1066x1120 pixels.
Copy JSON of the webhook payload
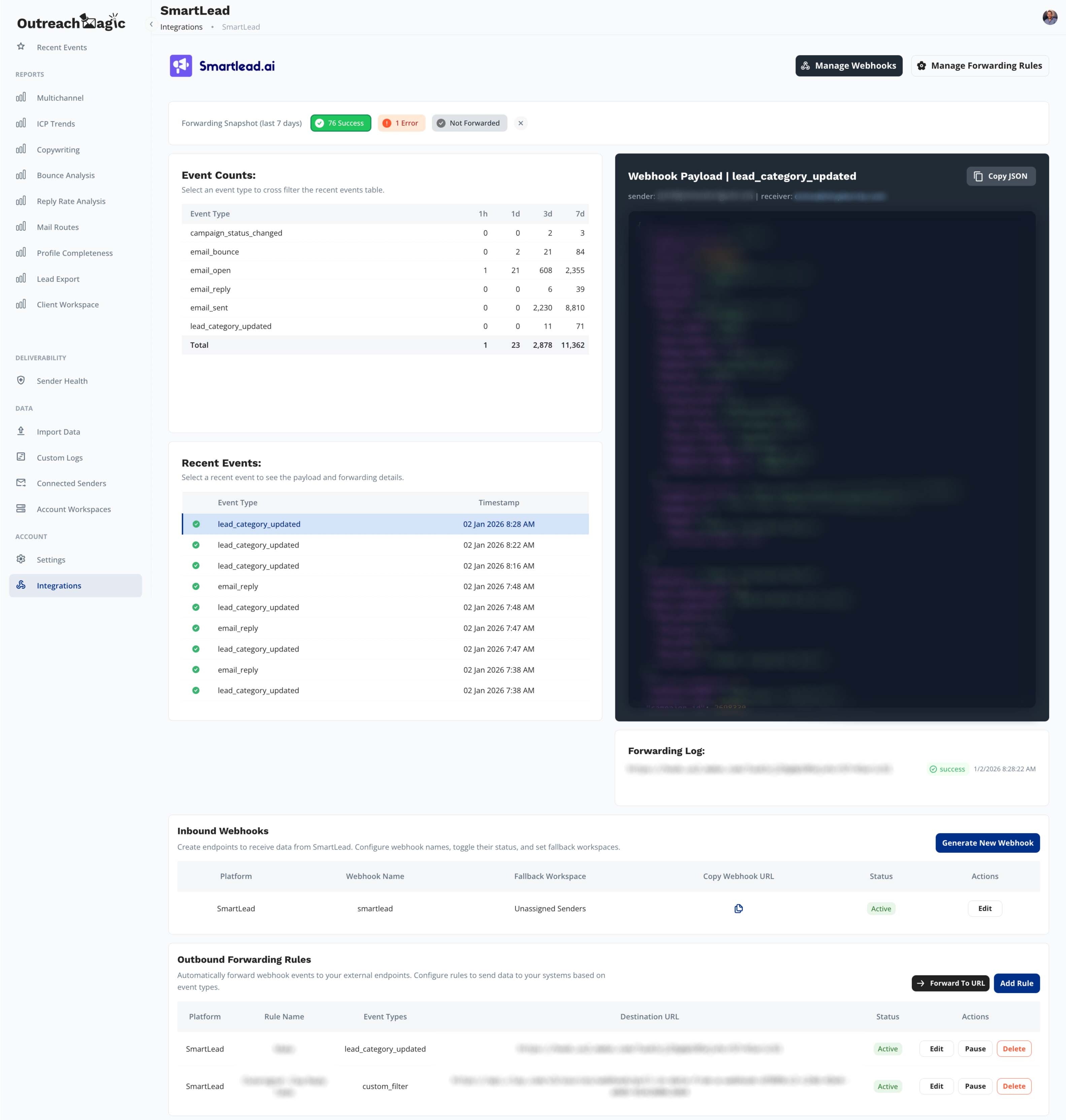click(x=1001, y=176)
